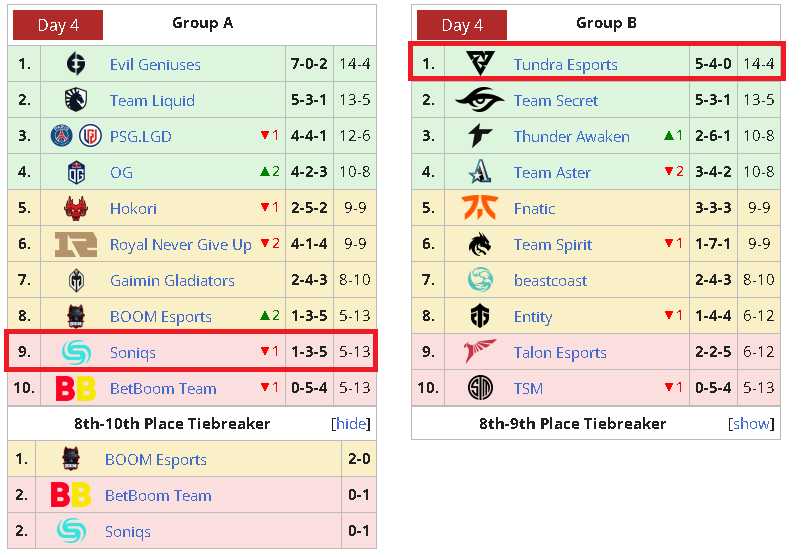
Task: Click the OG team logo icon
Action: click(76, 172)
